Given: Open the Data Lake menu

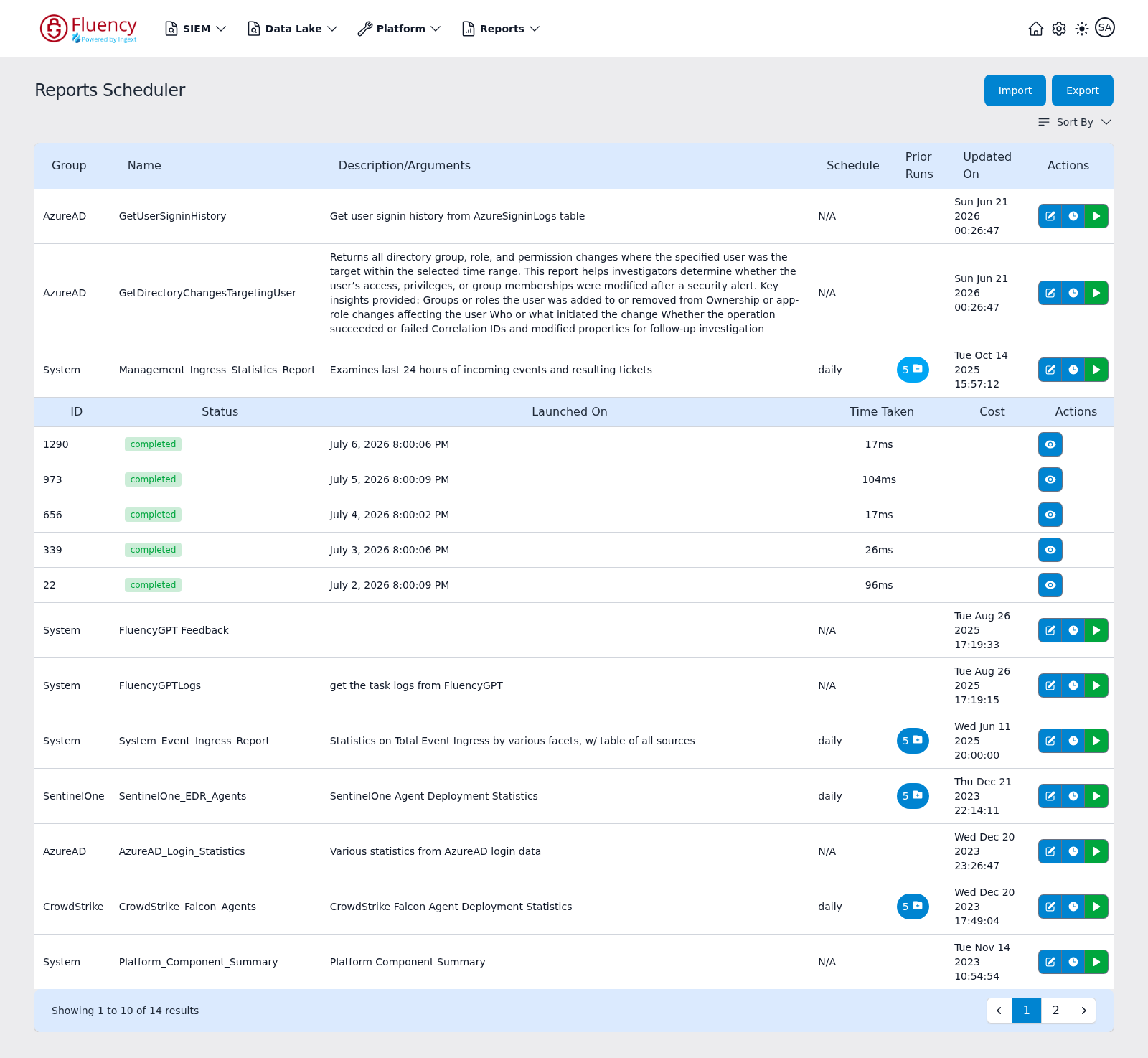Looking at the screenshot, I should pos(292,29).
